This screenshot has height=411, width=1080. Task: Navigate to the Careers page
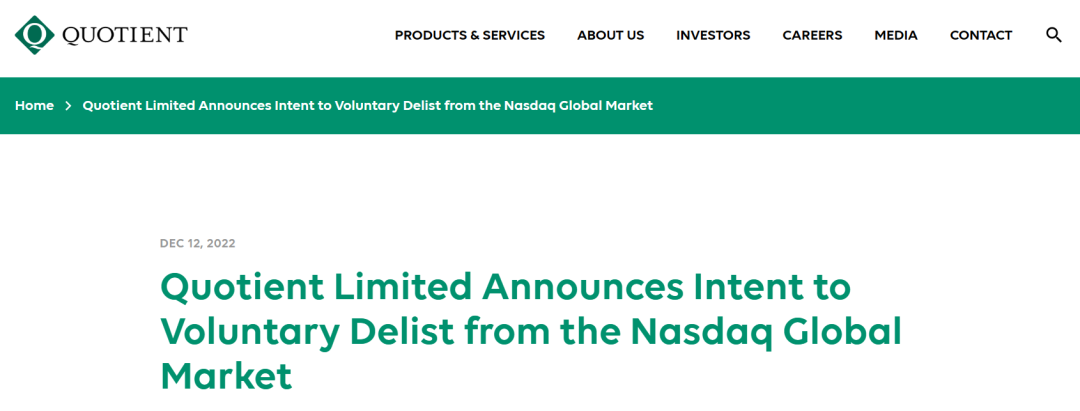[812, 35]
